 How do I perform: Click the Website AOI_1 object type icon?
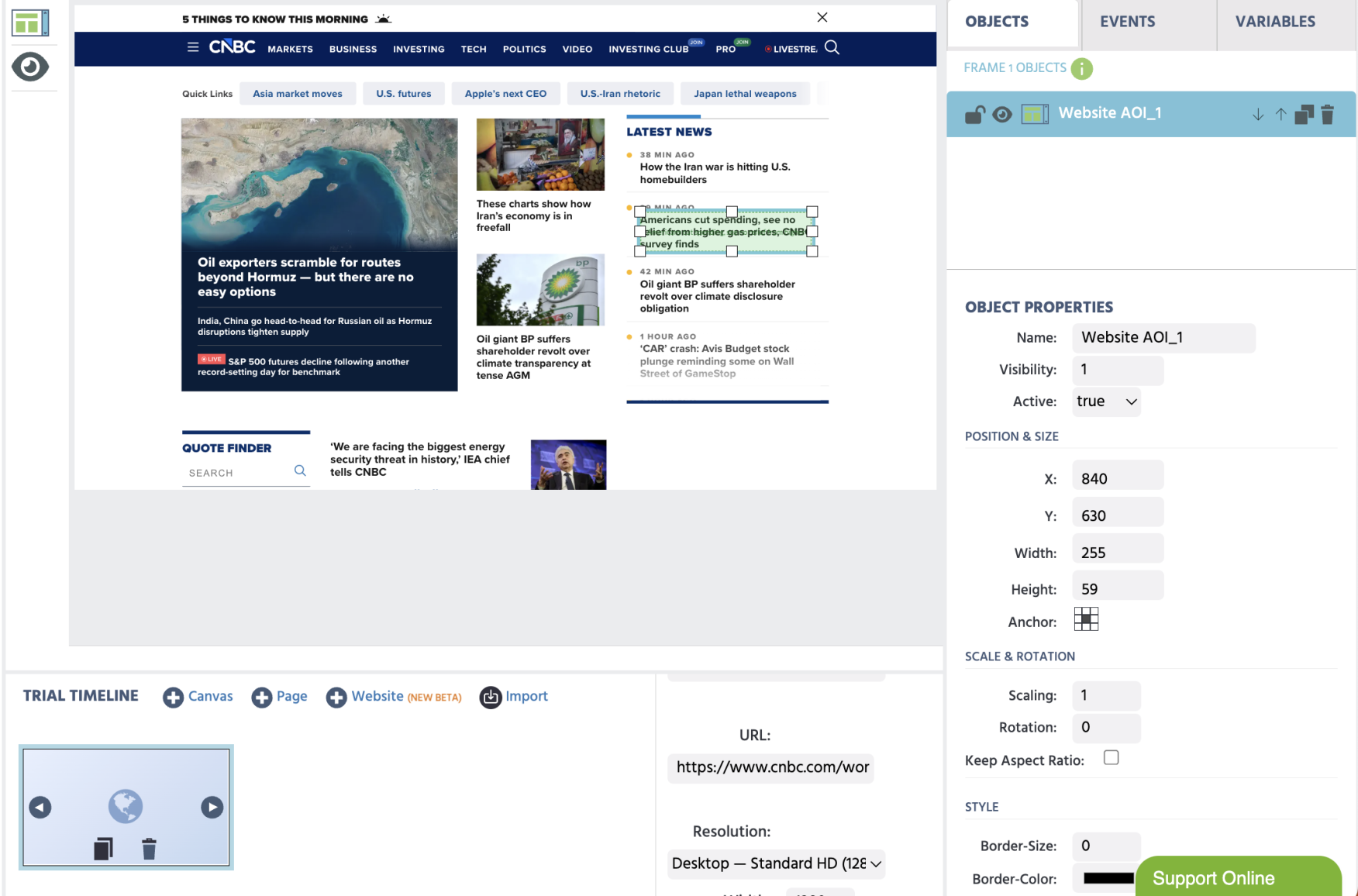[x=1035, y=115]
